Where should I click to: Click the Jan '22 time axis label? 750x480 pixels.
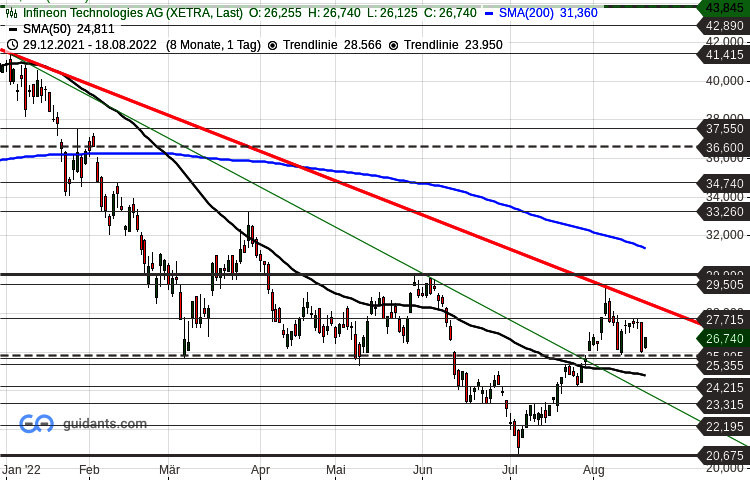click(x=21, y=470)
